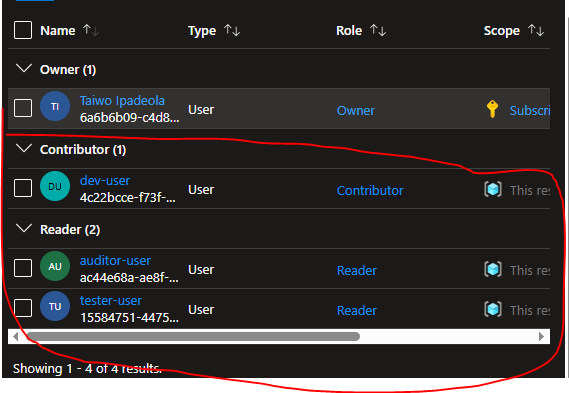Collapse the Contributor (1) group chevron
The width and height of the screenshot is (569, 393).
point(24,148)
